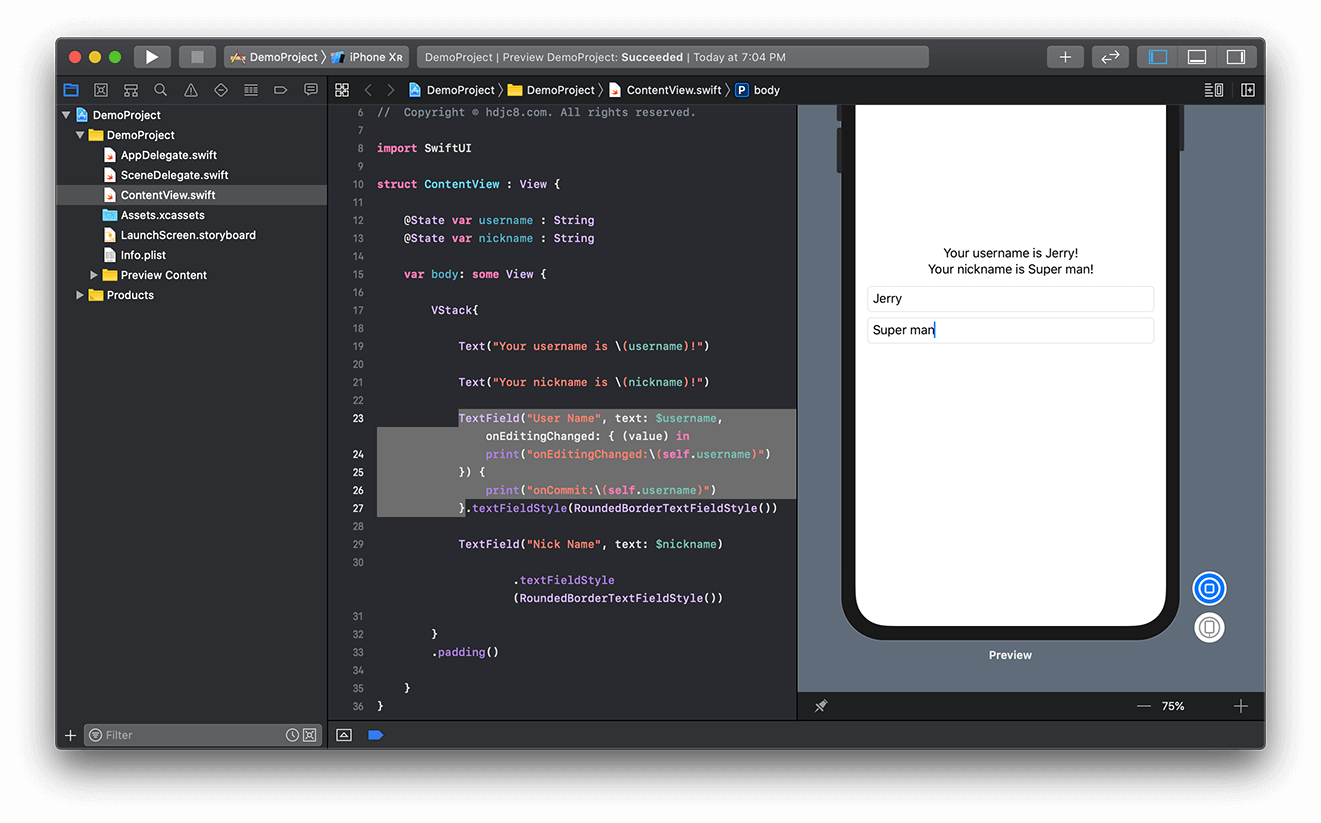The width and height of the screenshot is (1321, 823).
Task: Expand the Preview Content folder
Action: point(94,275)
